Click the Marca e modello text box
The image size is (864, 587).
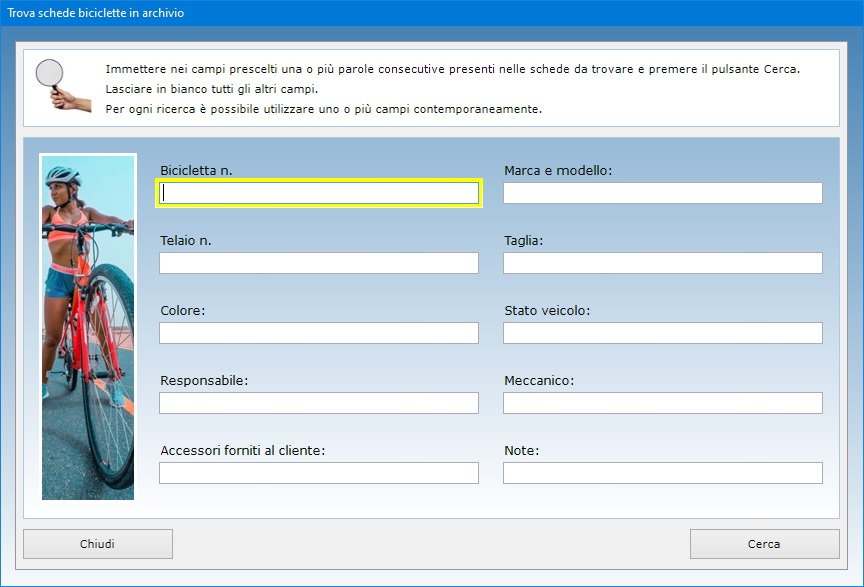pos(662,193)
